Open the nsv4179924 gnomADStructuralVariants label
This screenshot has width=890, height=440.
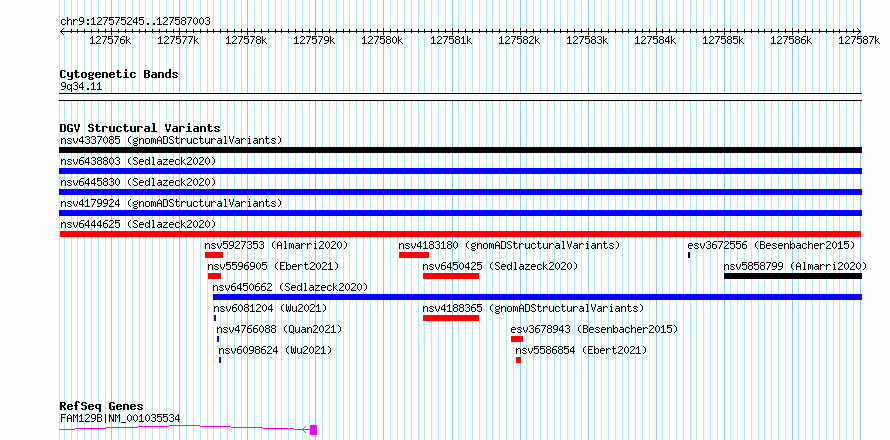pyautogui.click(x=171, y=203)
